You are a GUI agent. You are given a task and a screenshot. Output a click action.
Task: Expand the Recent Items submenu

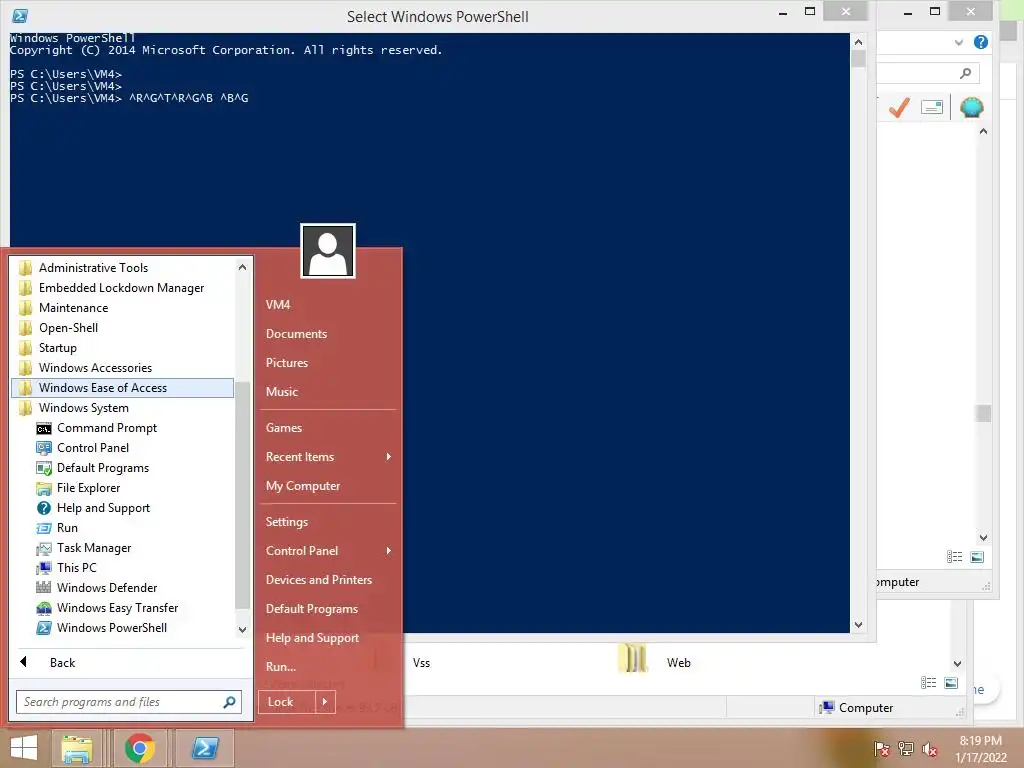328,457
